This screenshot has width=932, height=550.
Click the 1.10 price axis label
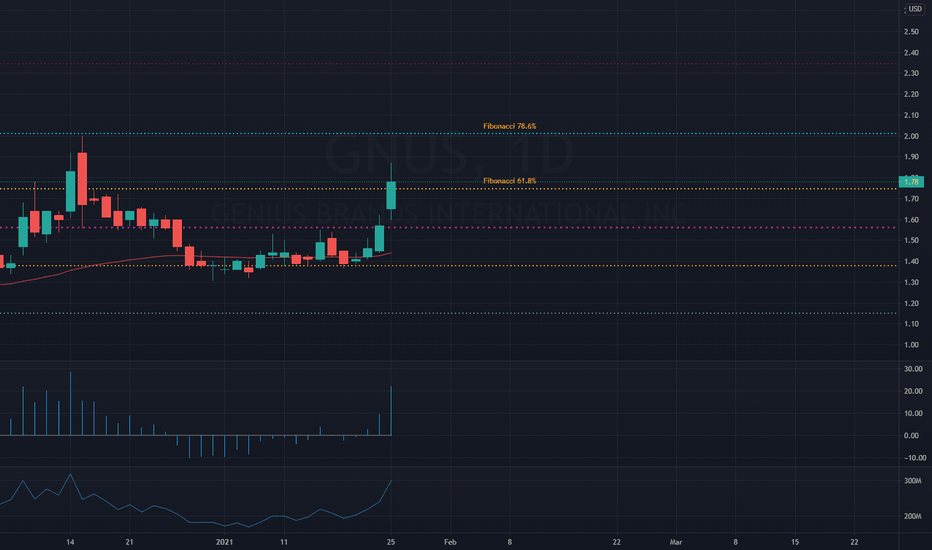pyautogui.click(x=911, y=324)
